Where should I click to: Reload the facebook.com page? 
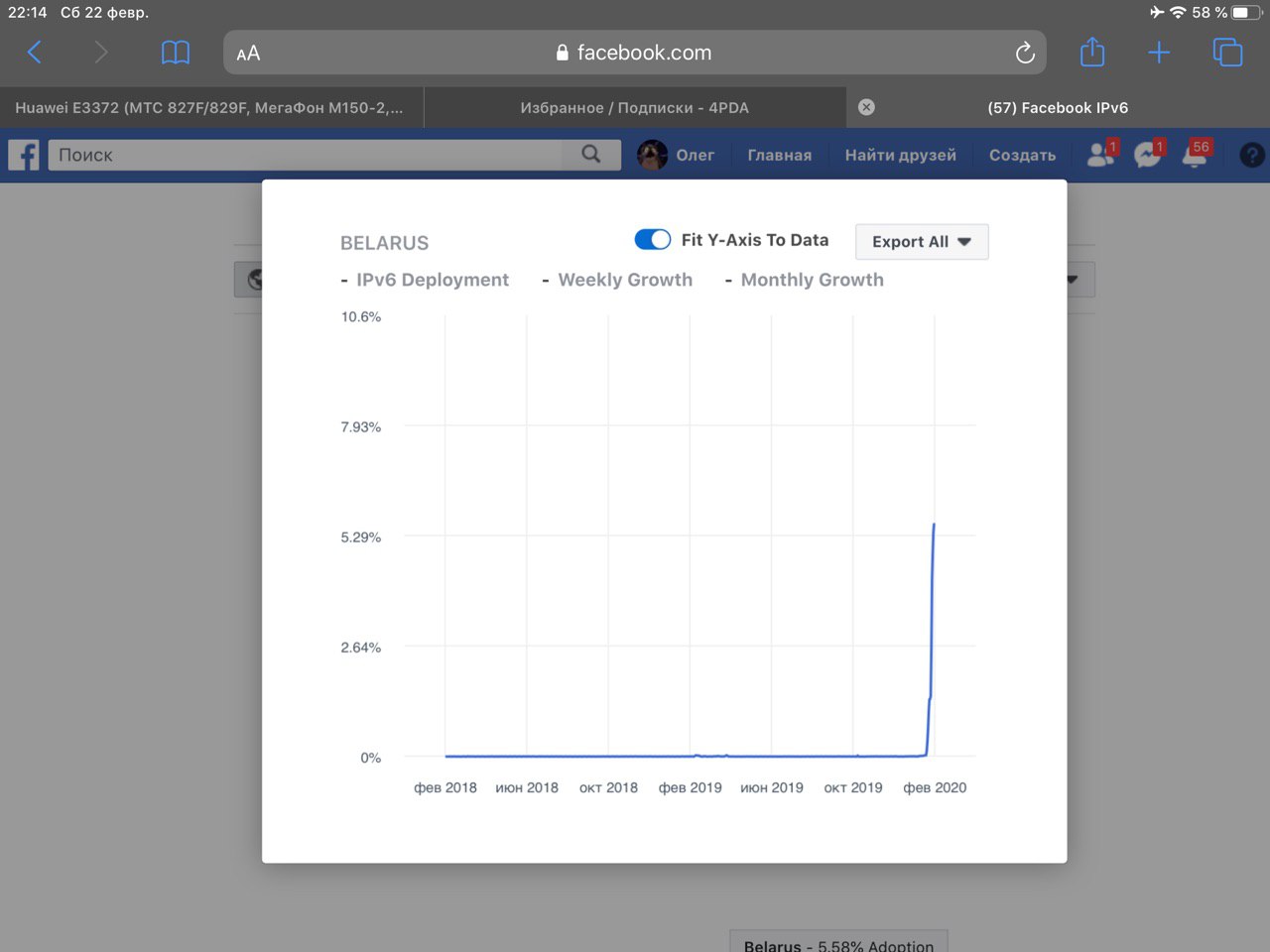[x=1025, y=53]
